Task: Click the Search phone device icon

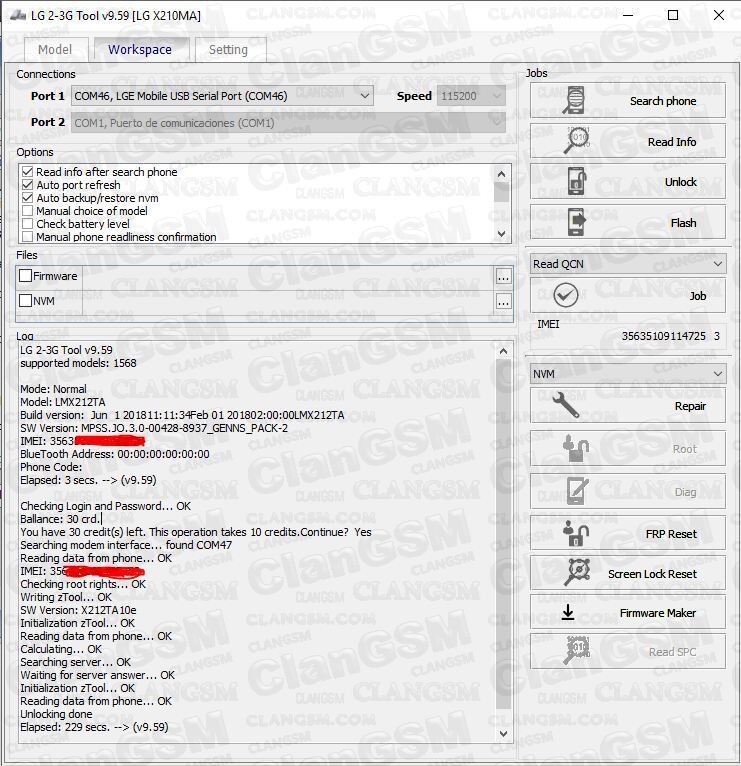Action: [x=574, y=101]
